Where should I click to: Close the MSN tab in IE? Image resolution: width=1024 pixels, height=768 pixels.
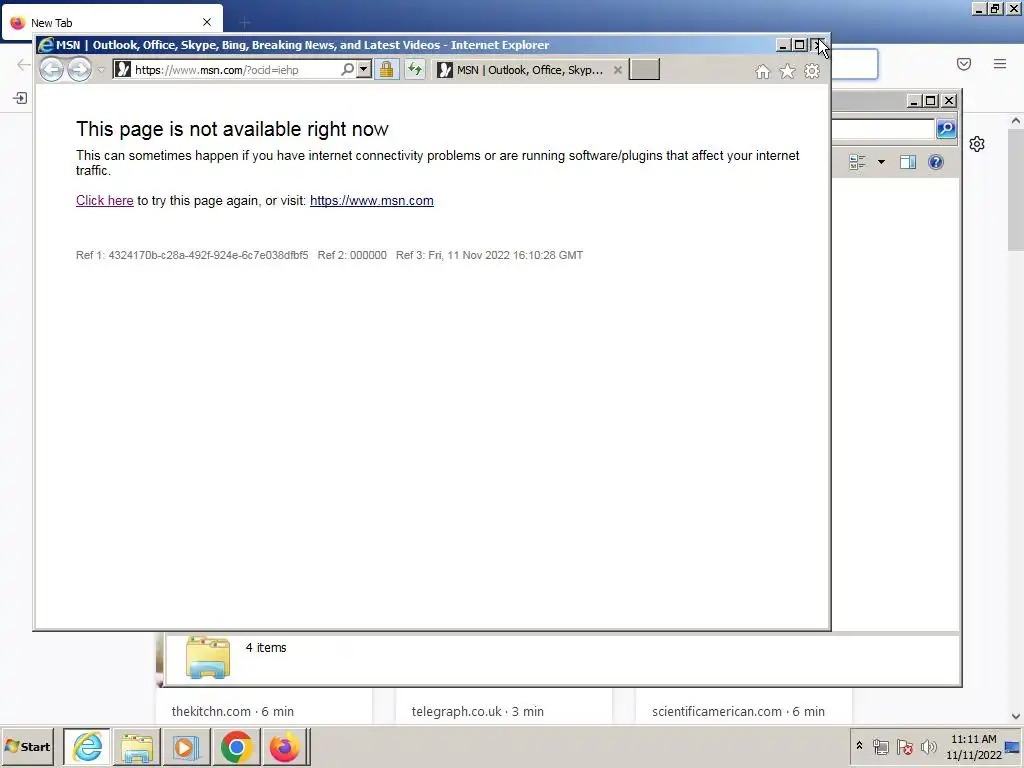pos(617,70)
